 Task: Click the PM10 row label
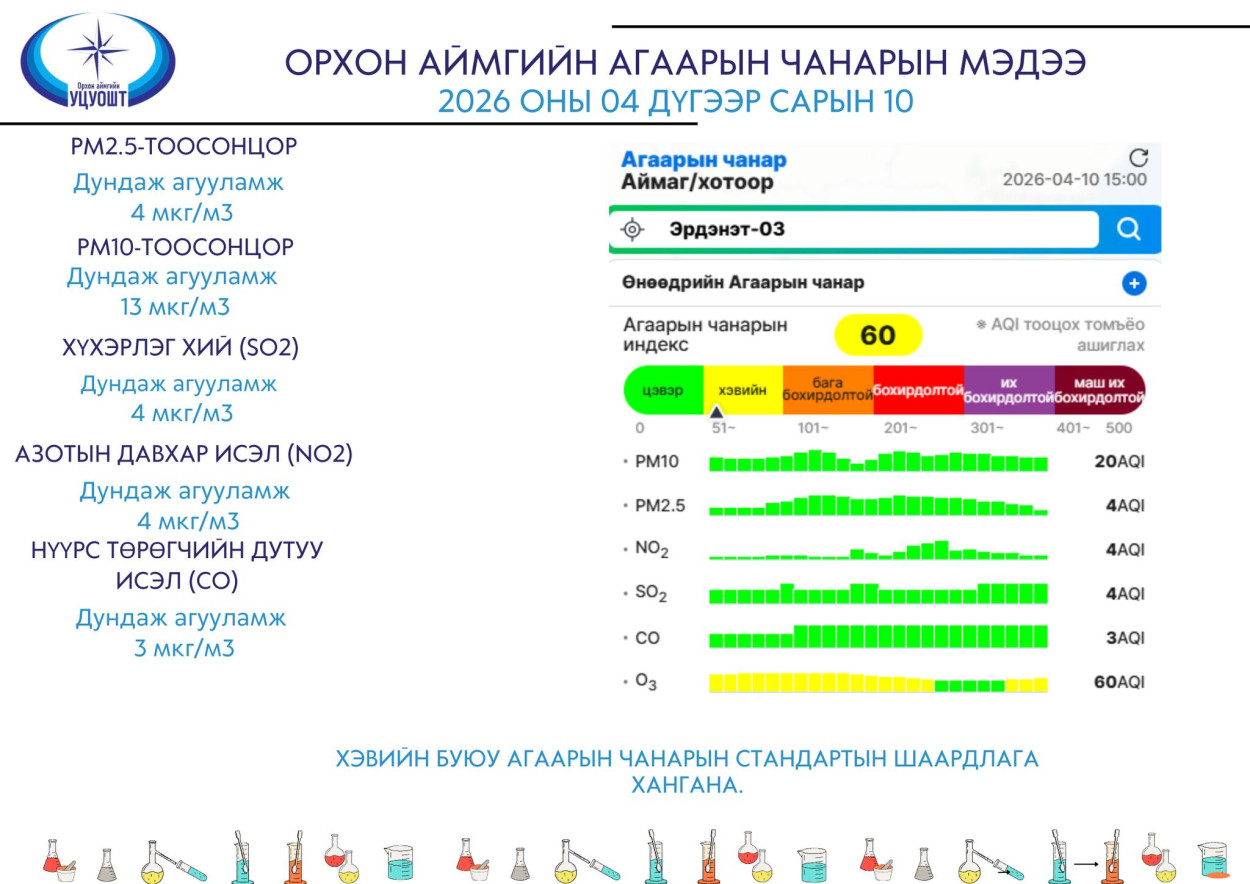pyautogui.click(x=655, y=463)
